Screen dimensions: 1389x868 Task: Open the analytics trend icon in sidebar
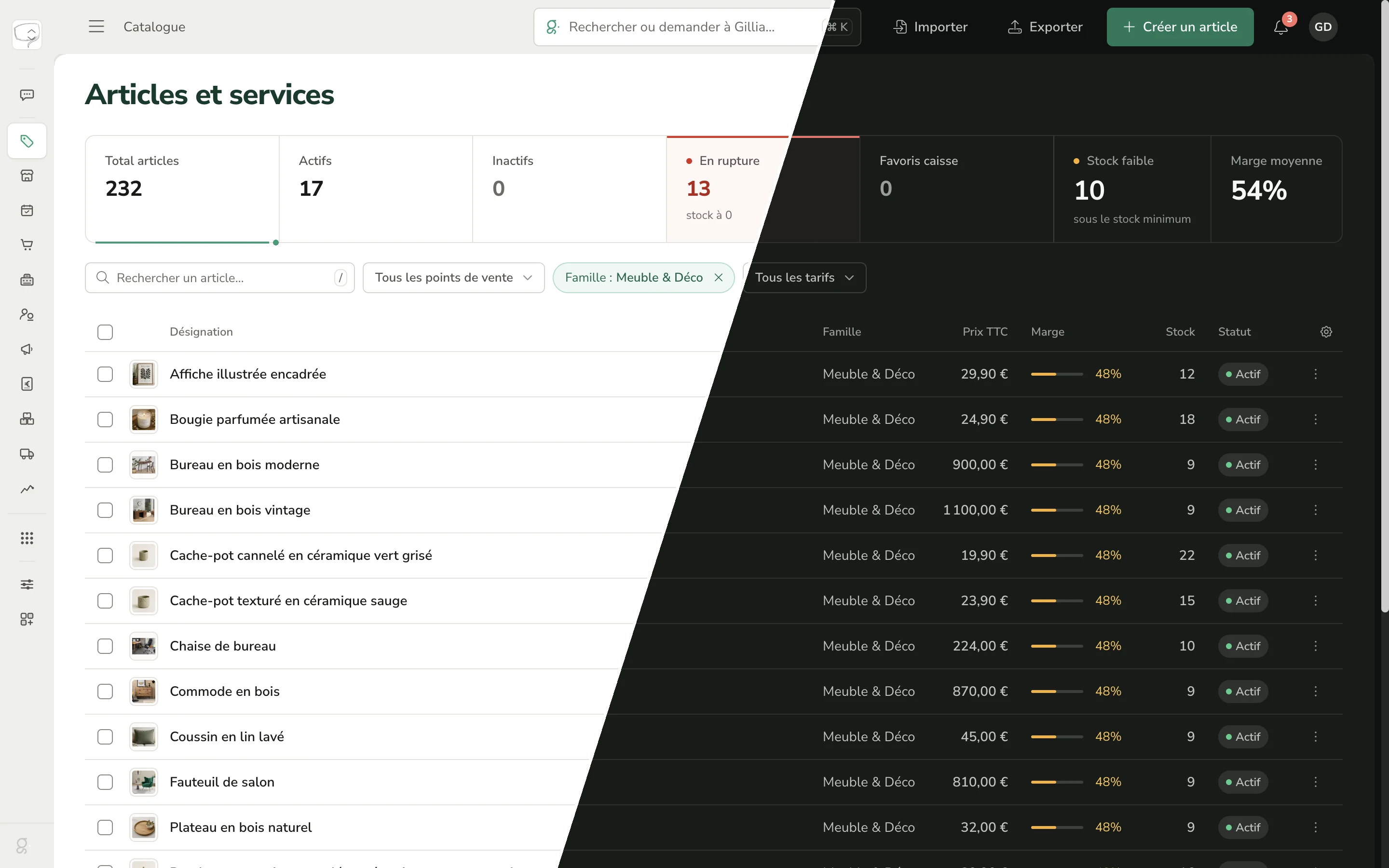coord(27,488)
